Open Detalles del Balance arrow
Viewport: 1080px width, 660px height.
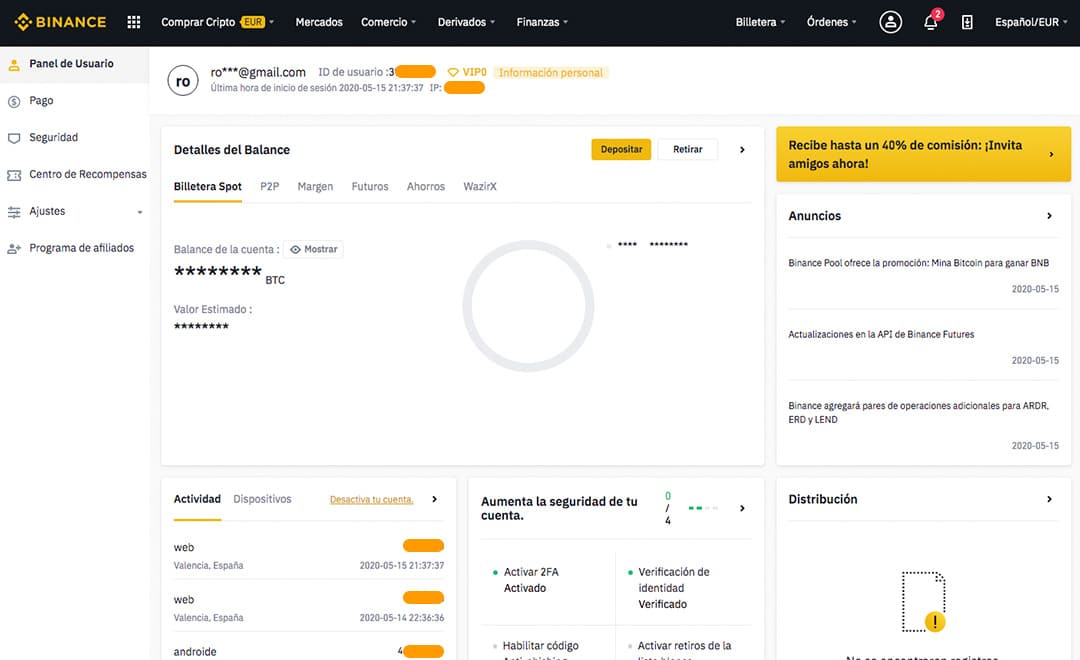(x=742, y=149)
